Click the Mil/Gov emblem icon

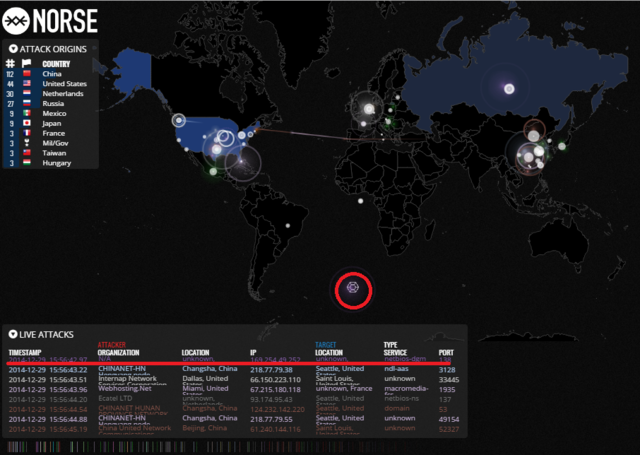coord(27,143)
